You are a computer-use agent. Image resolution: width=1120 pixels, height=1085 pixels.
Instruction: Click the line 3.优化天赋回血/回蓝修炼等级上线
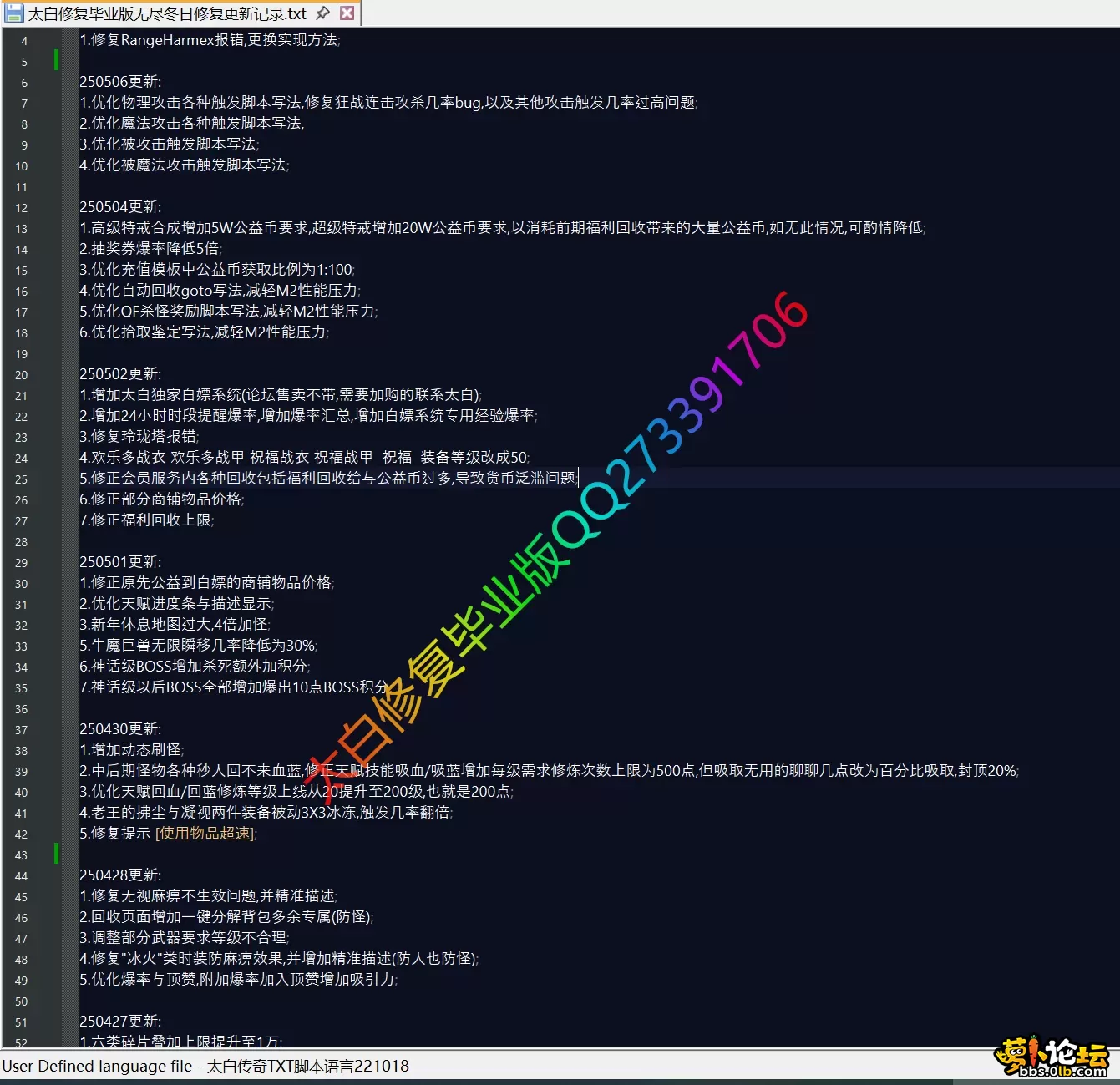296,792
